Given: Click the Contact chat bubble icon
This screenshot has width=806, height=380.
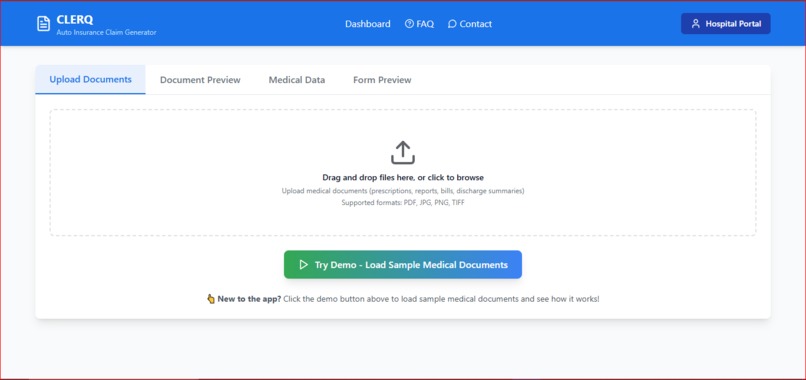Looking at the screenshot, I should pyautogui.click(x=452, y=24).
